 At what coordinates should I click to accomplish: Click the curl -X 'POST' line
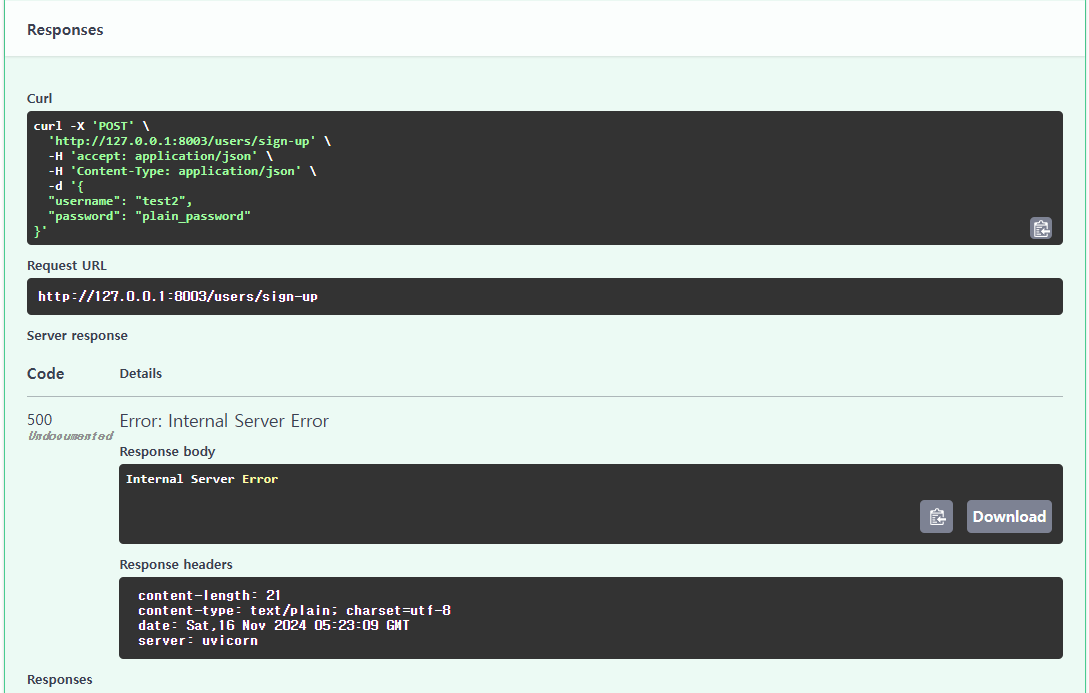coord(92,126)
